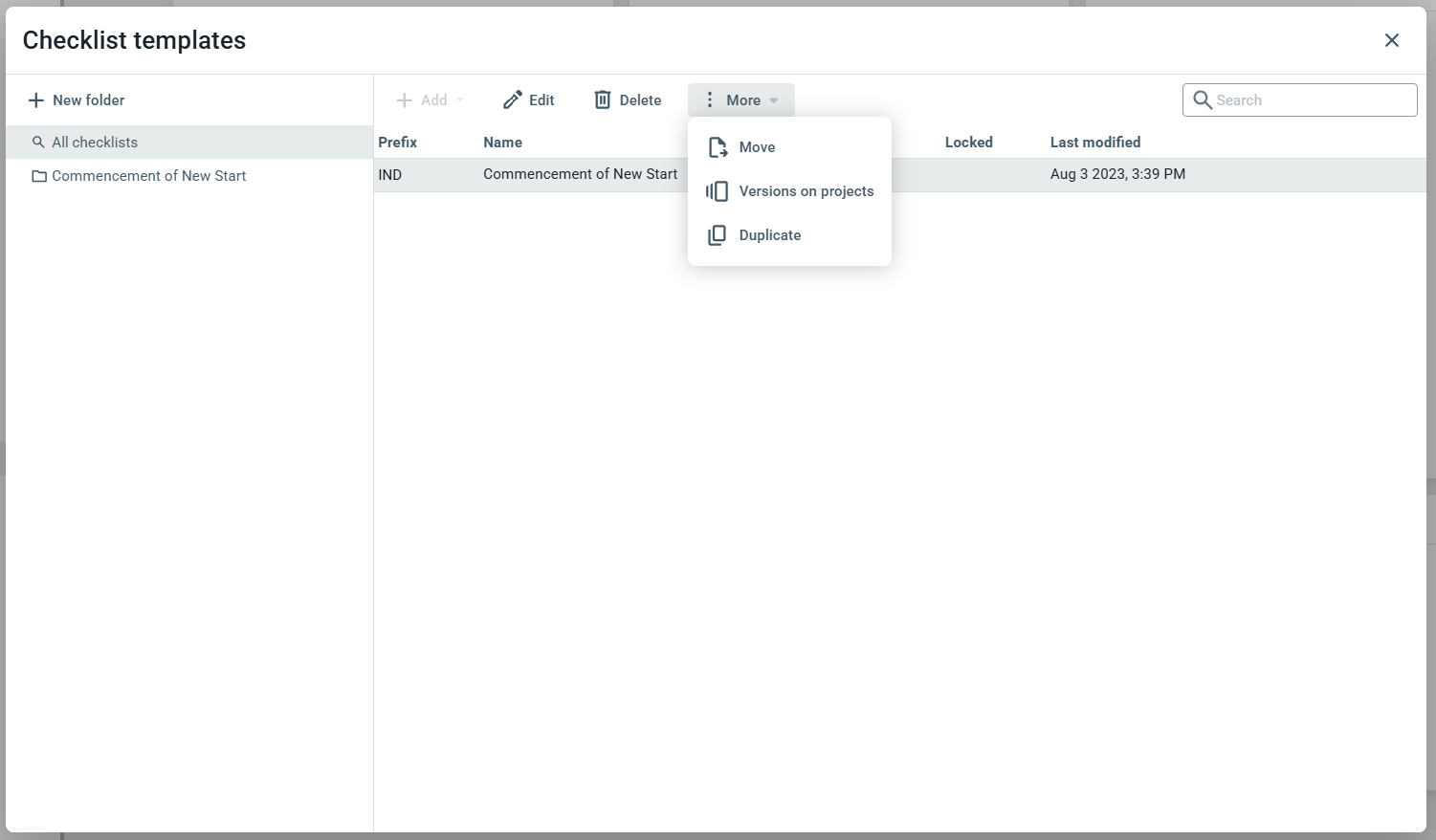Click the trash can Delete icon
Image resolution: width=1436 pixels, height=840 pixels.
[x=603, y=100]
